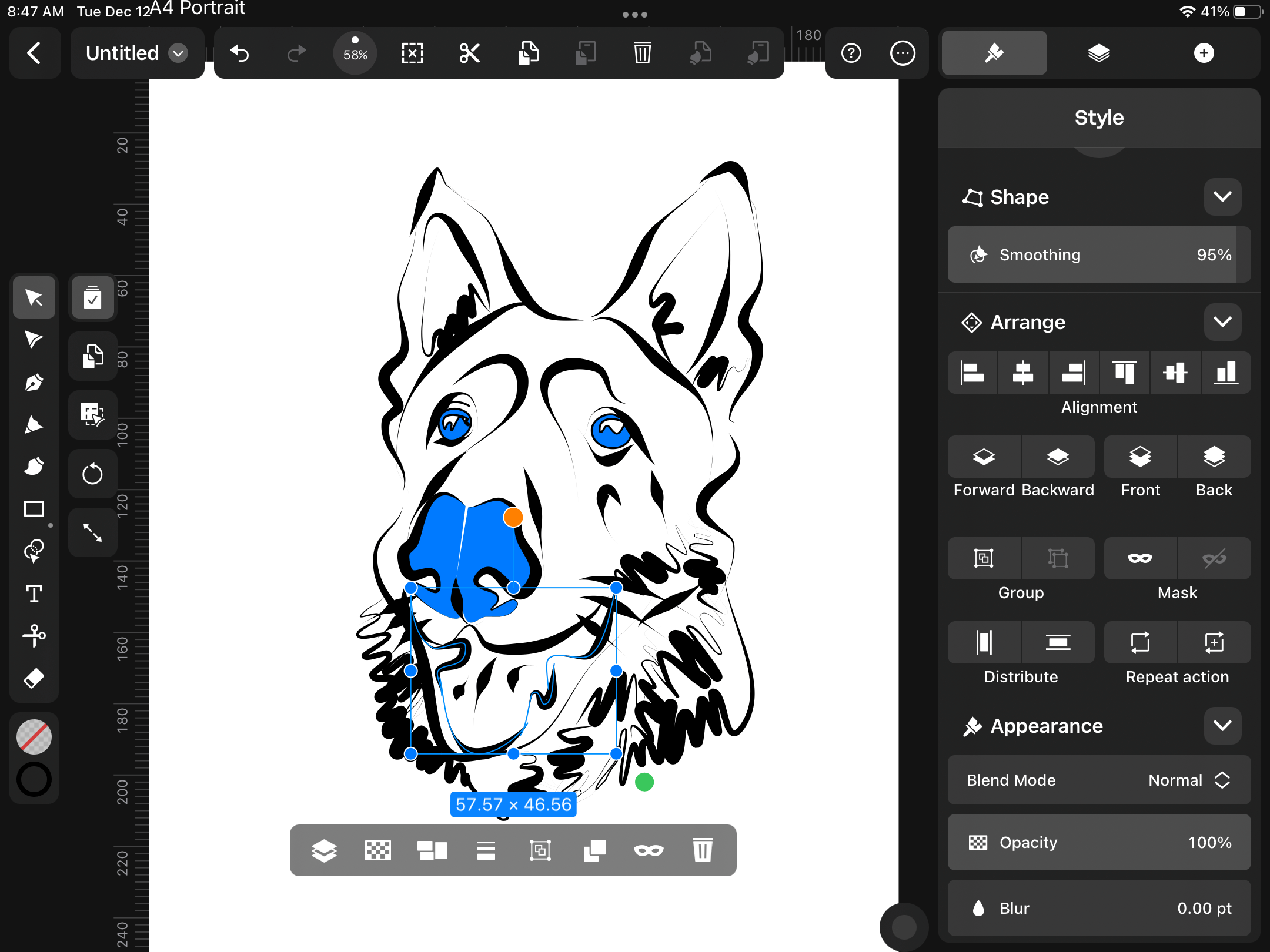Click the Style tab header
Image resolution: width=1270 pixels, height=952 pixels.
click(1097, 118)
